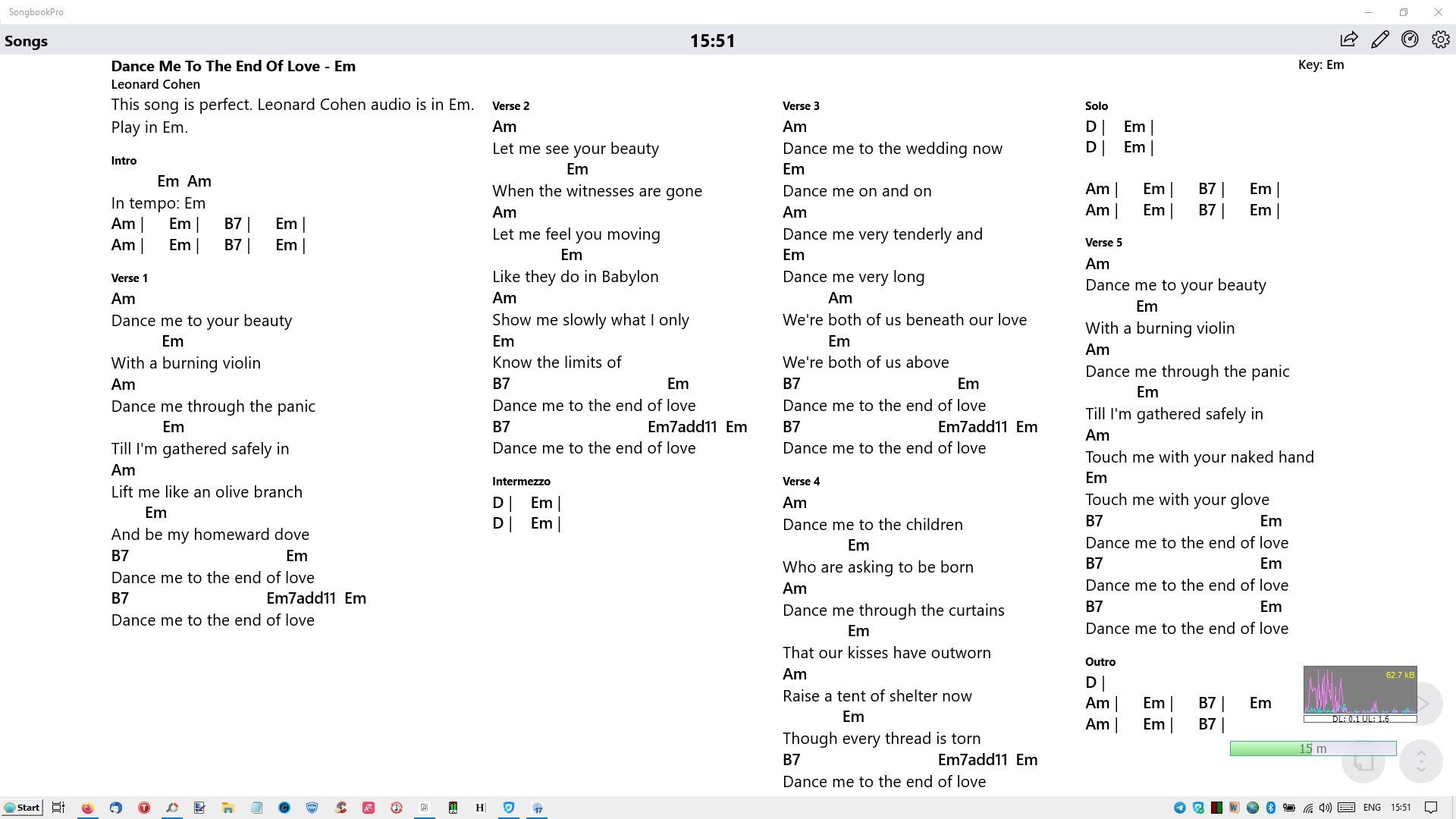Open the share song icon
Image resolution: width=1456 pixels, height=819 pixels.
(x=1349, y=39)
